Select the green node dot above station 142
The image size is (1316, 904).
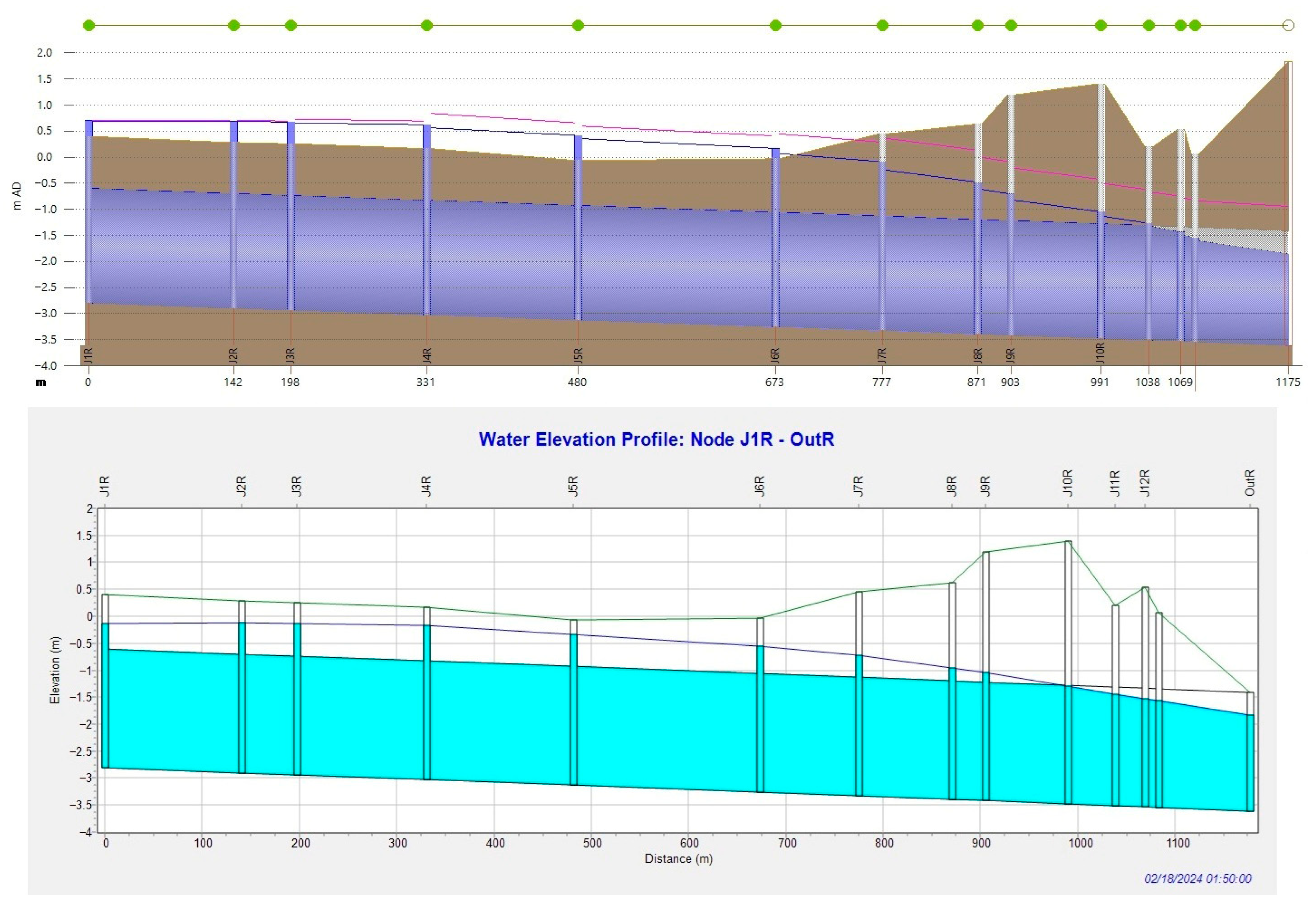233,25
